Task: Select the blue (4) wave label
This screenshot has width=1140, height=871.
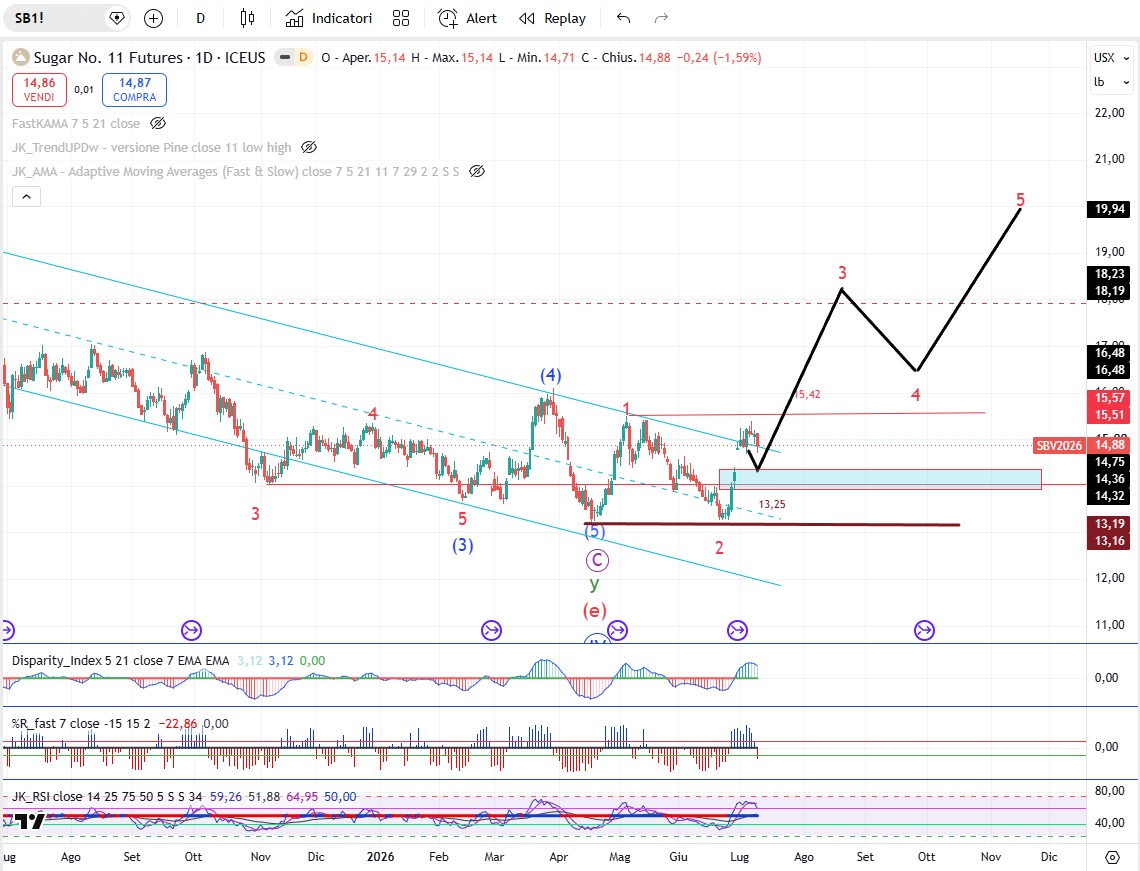Action: (550, 375)
